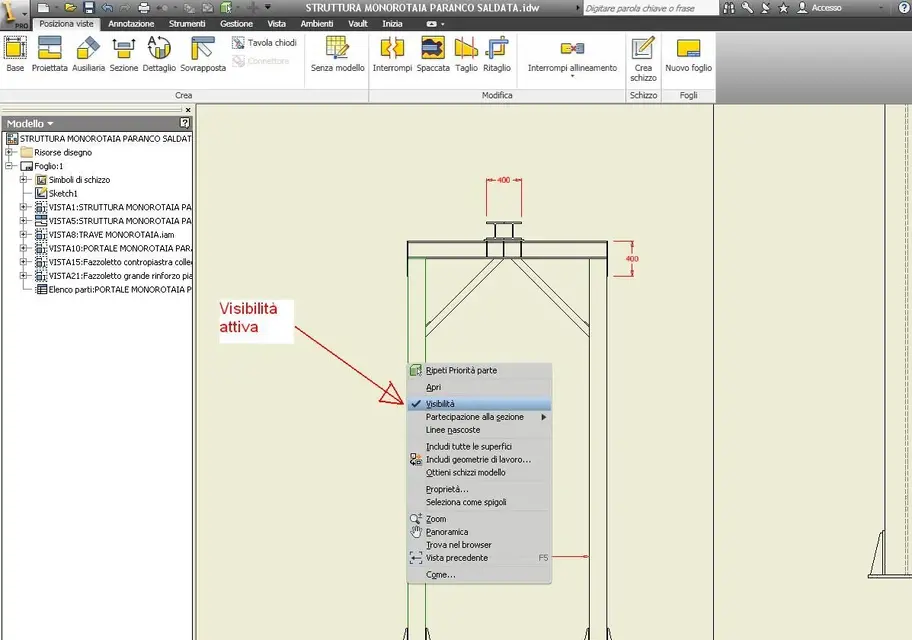Viewport: 912px width, 640px height.
Task: Switch to the Annotazione ribbon tab
Action: click(x=131, y=23)
